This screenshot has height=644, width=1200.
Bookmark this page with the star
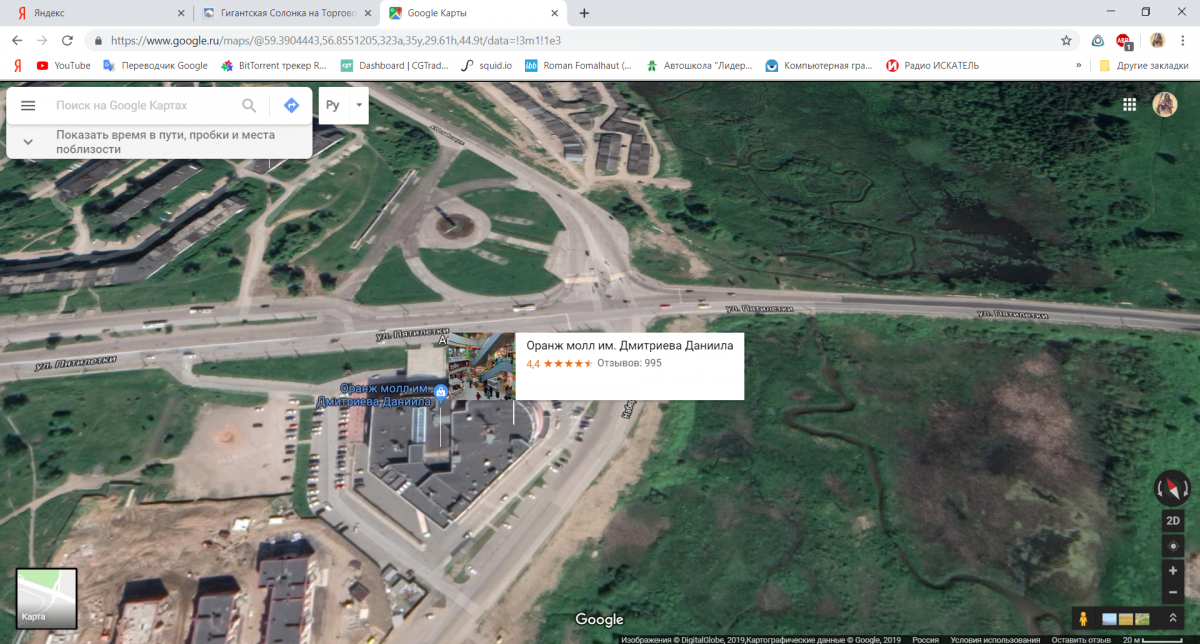tap(1066, 41)
